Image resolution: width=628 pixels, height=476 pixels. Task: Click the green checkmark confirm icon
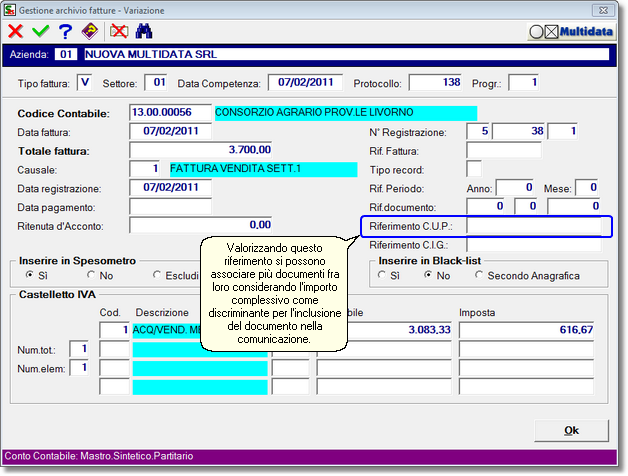coord(40,31)
